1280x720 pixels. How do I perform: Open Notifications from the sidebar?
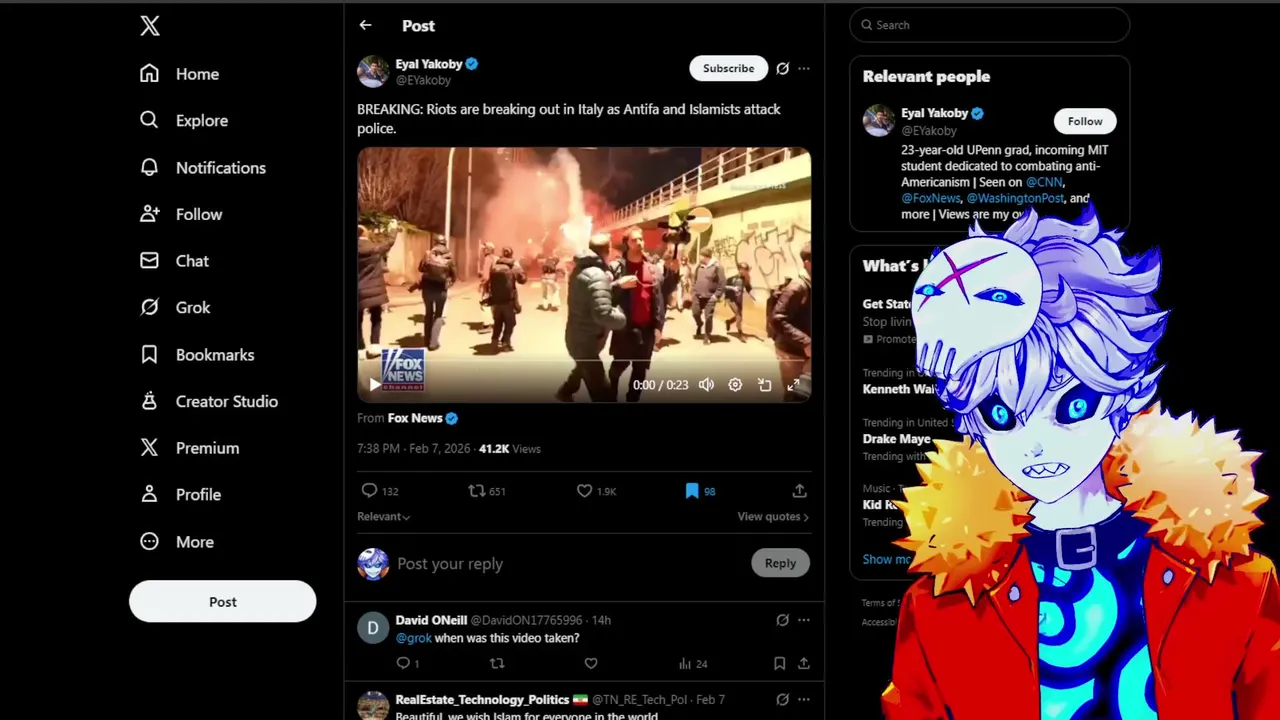pos(203,168)
